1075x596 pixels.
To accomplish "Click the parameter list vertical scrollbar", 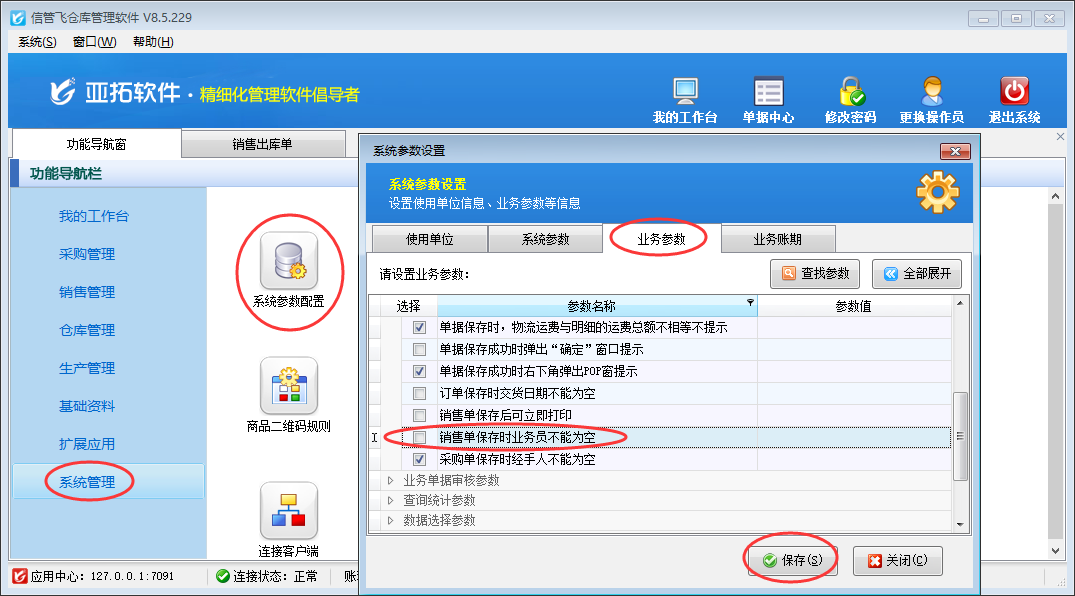I will point(960,436).
